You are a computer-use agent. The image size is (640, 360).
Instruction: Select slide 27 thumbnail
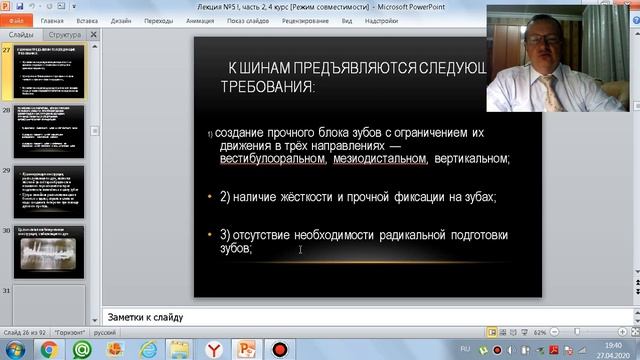(x=49, y=71)
